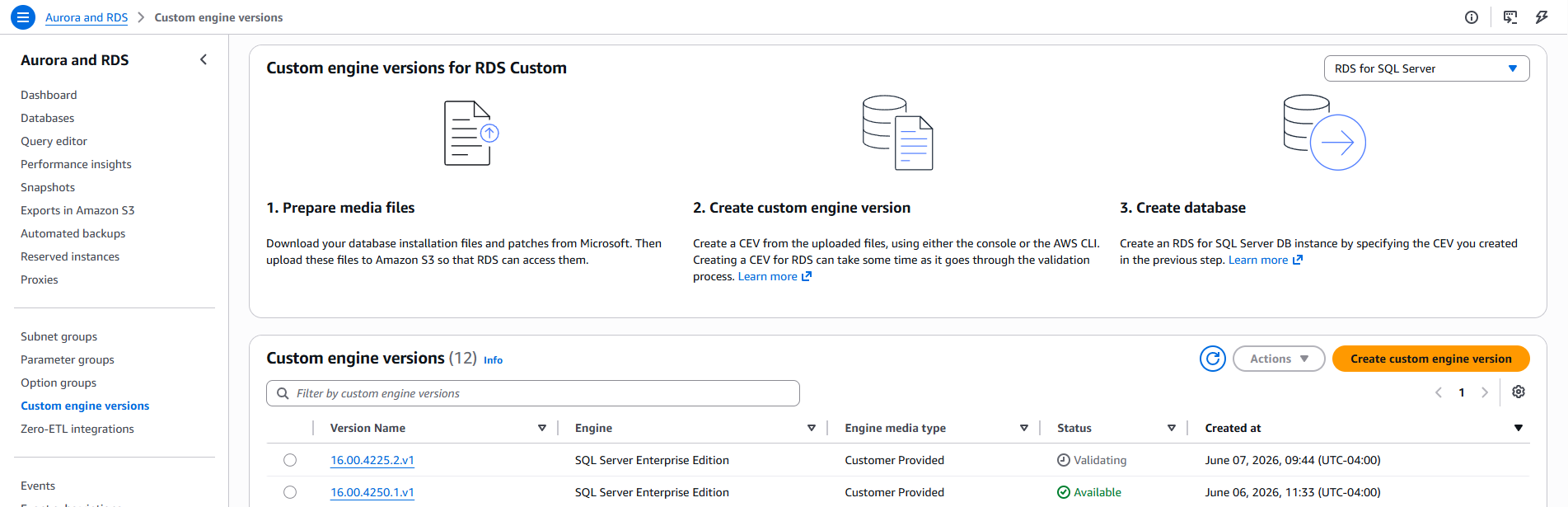The width and height of the screenshot is (1568, 507).
Task: Click the Engine media type column header
Action: click(x=895, y=428)
